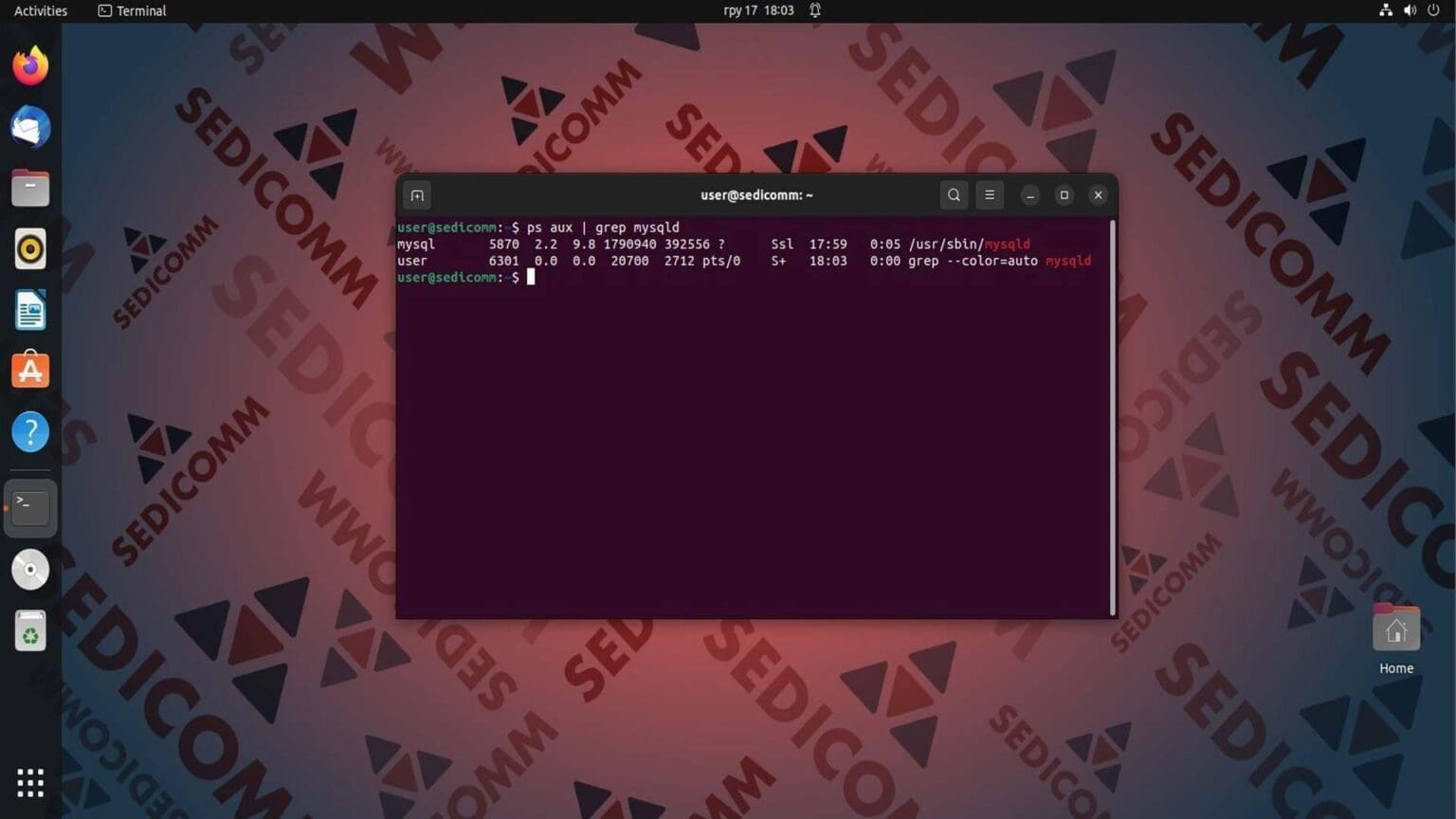The image size is (1456, 819).
Task: Open the power options dropdown
Action: pos(1434,10)
